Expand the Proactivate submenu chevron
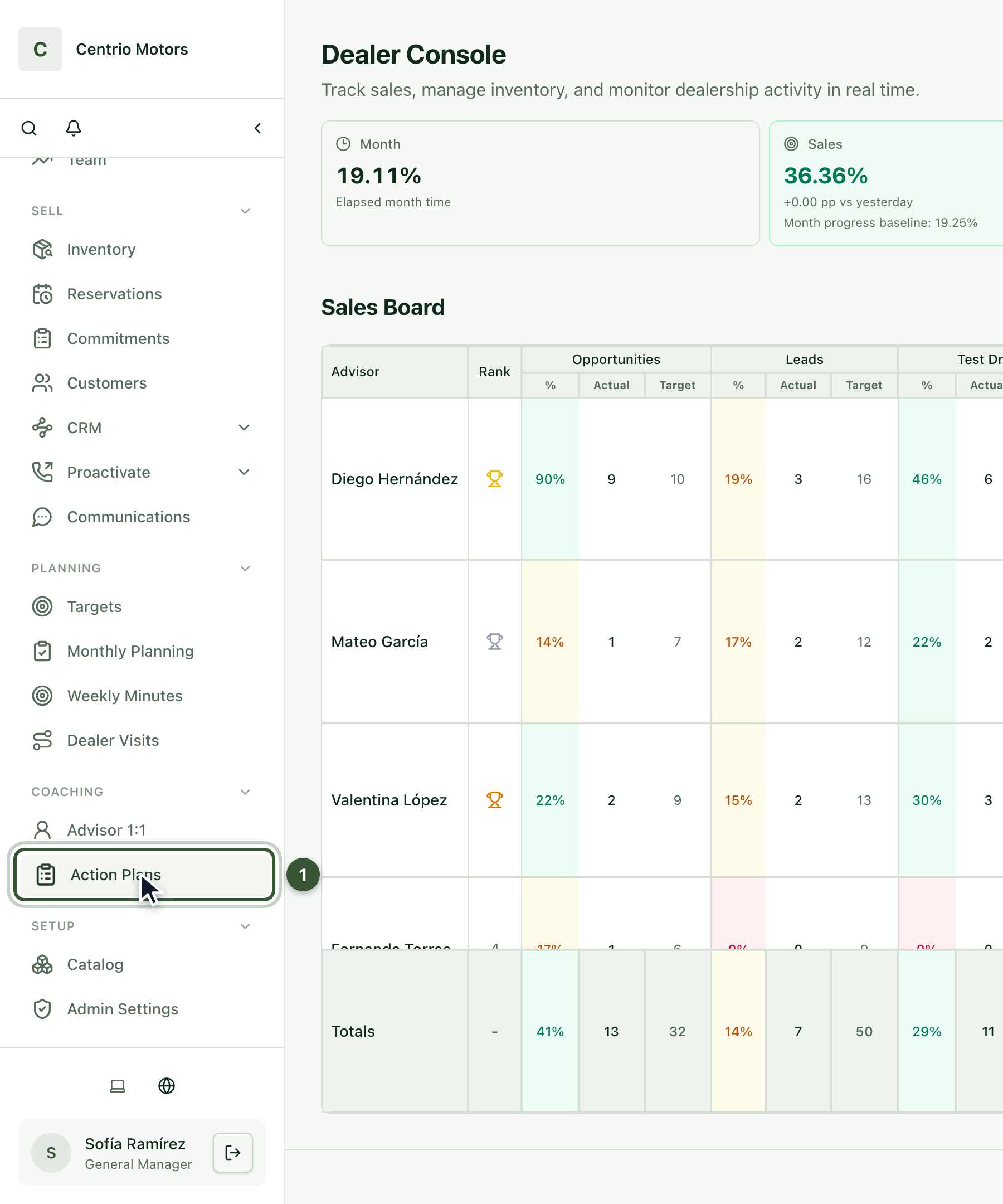The image size is (1003, 1204). (244, 473)
